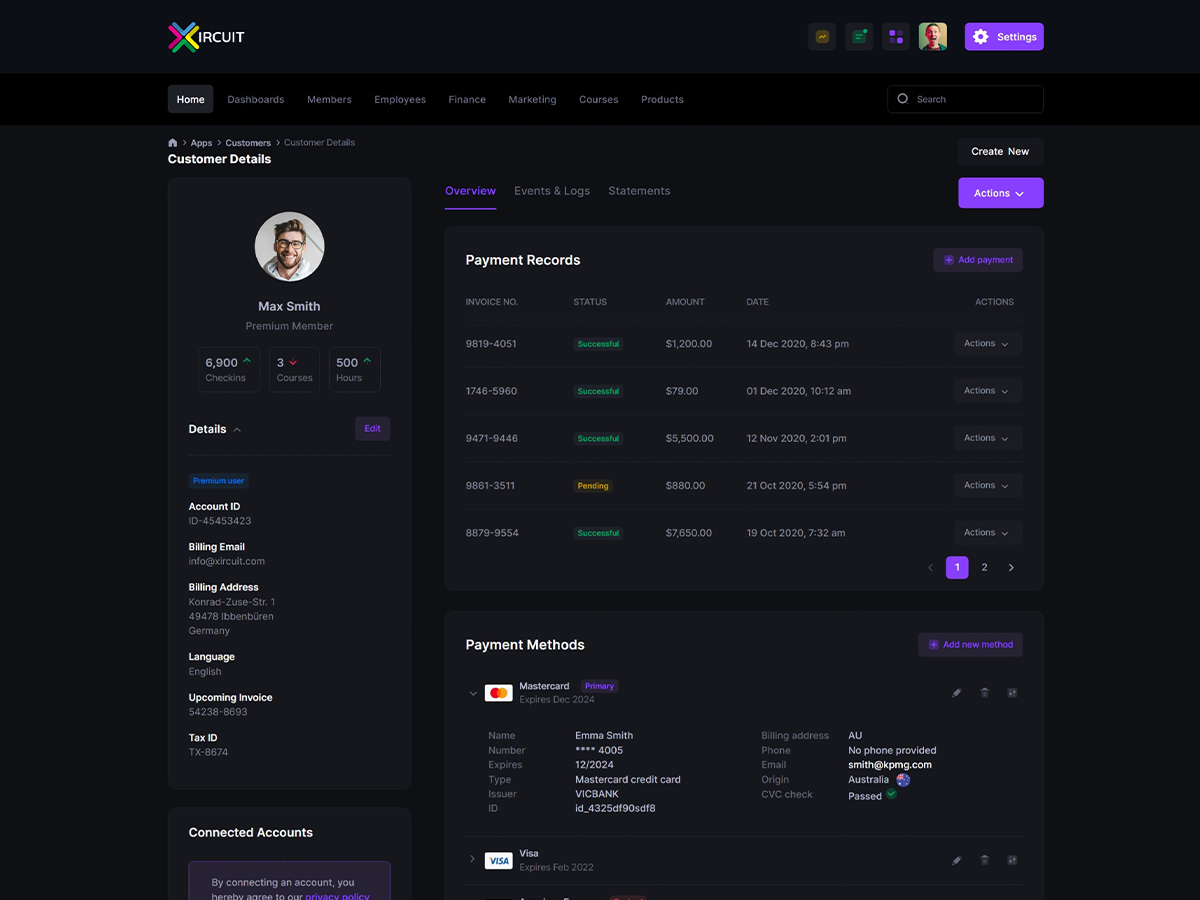The width and height of the screenshot is (1200, 900).
Task: Click amount $7,650.00
Action: pyautogui.click(x=689, y=533)
